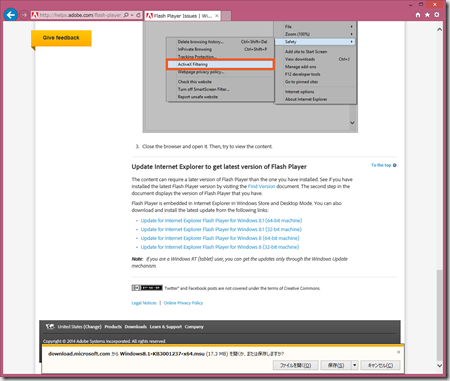This screenshot has width=450, height=381.
Task: Close the Flash Player Issues tab
Action: [x=217, y=16]
